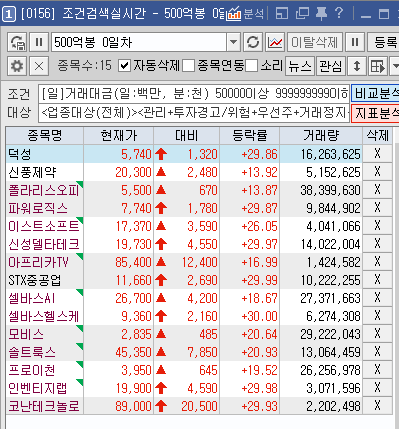Delete the 덕성 row with its X

377,154
